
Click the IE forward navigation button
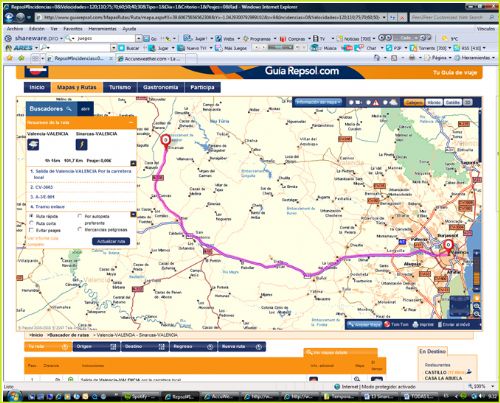click(21, 17)
